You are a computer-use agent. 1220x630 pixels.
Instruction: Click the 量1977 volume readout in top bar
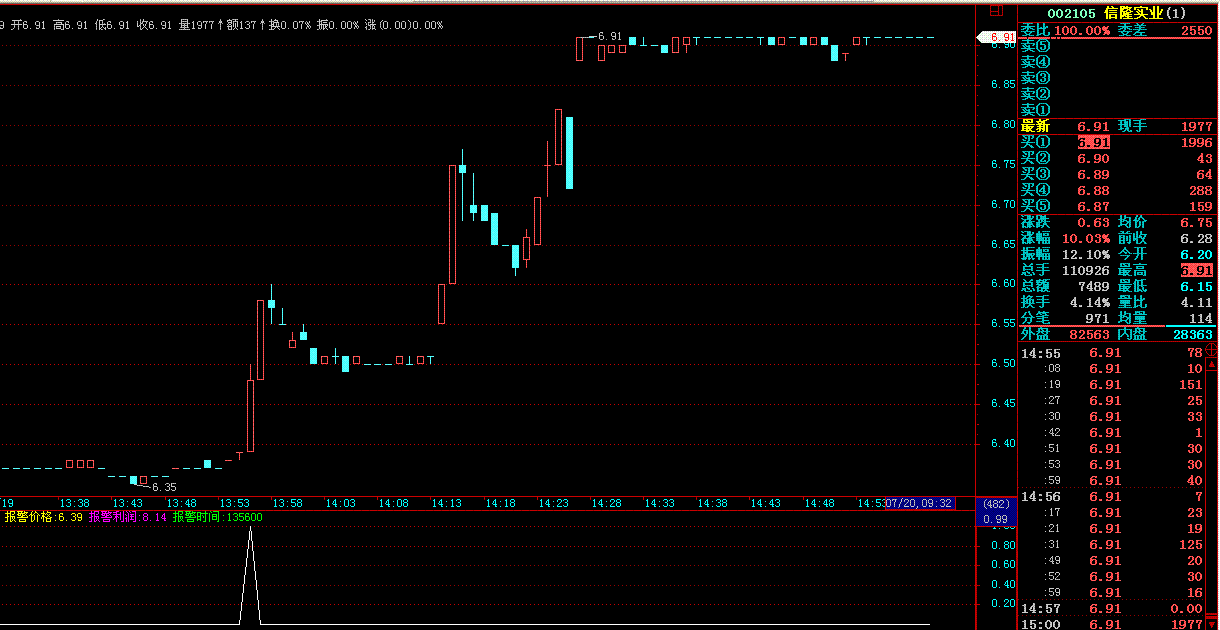(197, 24)
